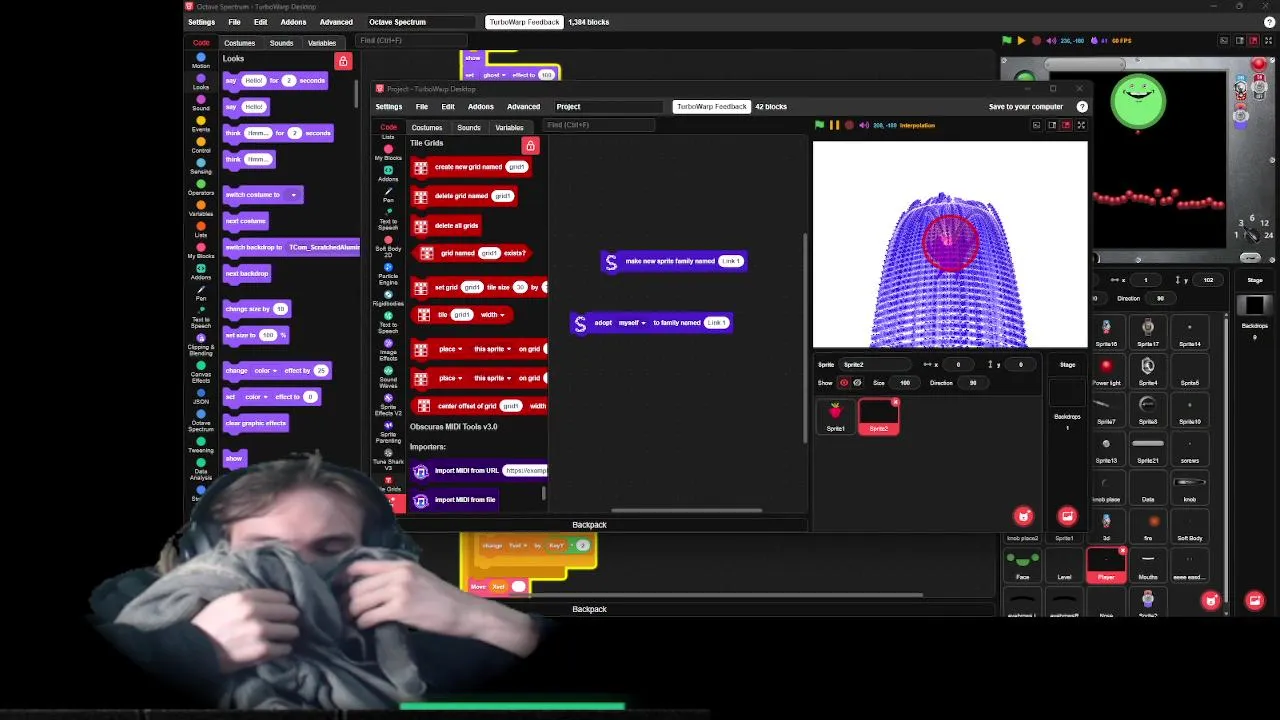
Task: Select Sensing category in Octave Spectrum window
Action: pos(201,166)
